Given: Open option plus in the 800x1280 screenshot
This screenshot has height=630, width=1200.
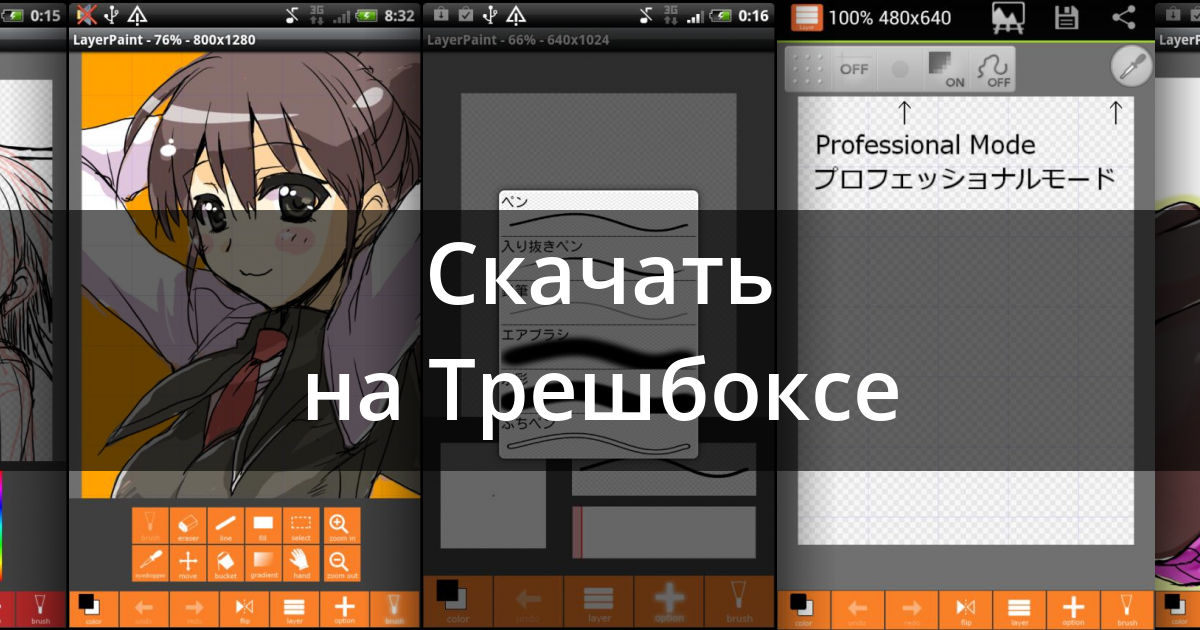Looking at the screenshot, I should coord(344,609).
